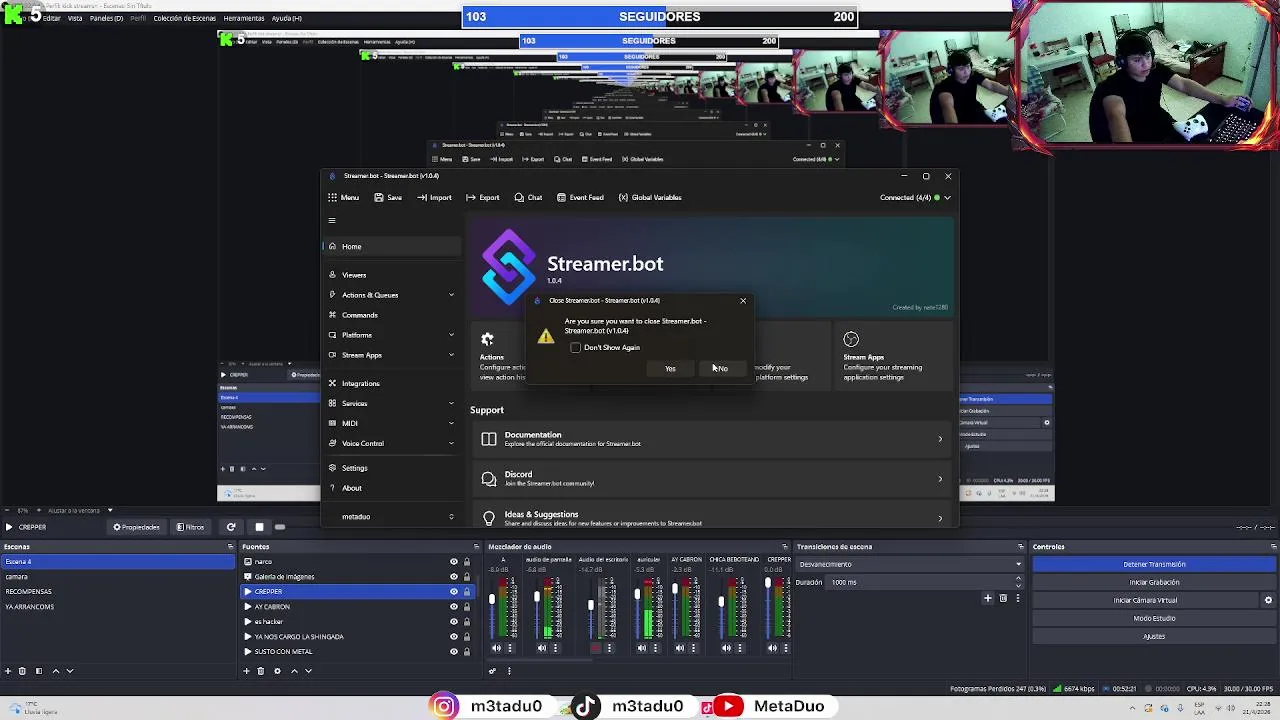The width and height of the screenshot is (1280, 720).
Task: Select the RECOMPENSAS scene in OBS
Action: point(118,592)
